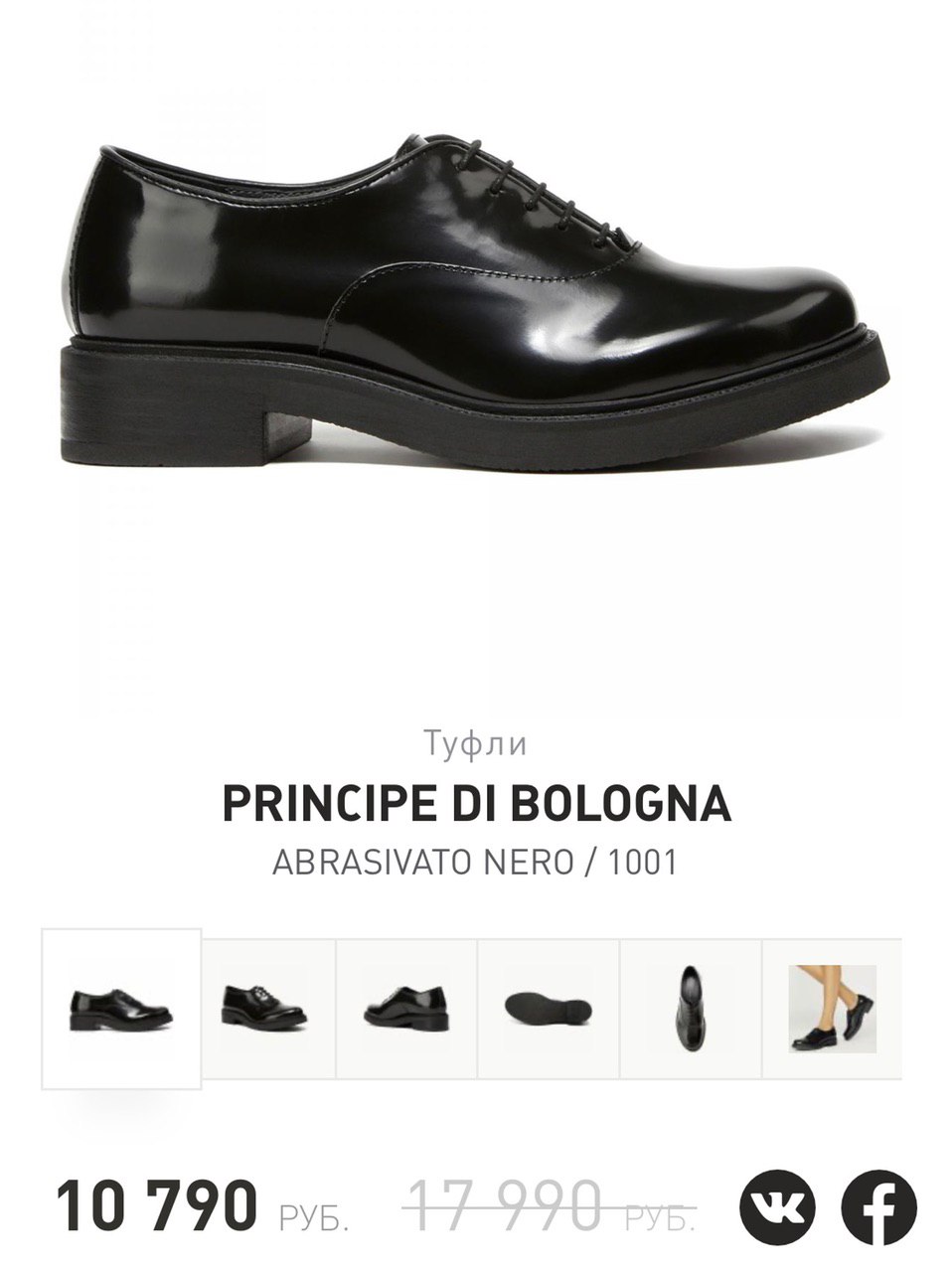This screenshot has height=1272, width=952.
Task: Select the ABRASIVATO NERO / 1001 color label
Action: pyautogui.click(x=475, y=862)
